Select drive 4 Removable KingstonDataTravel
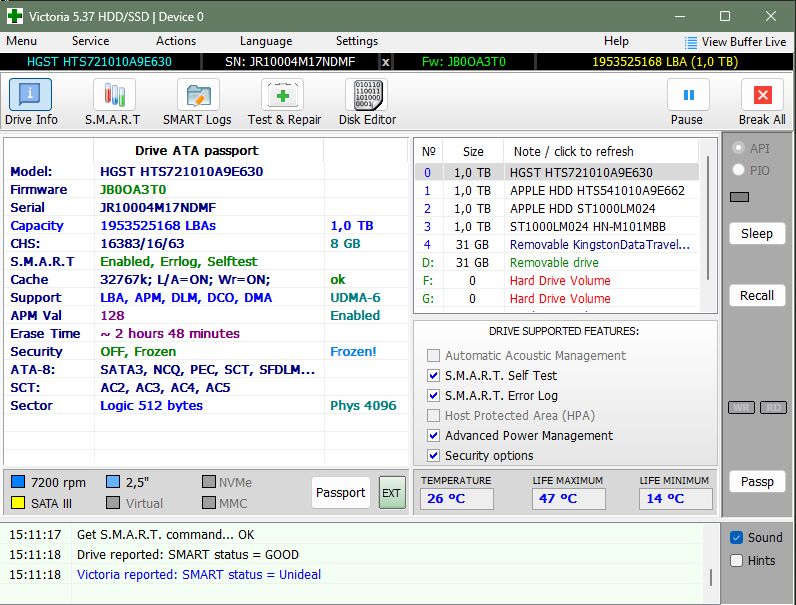 (x=557, y=245)
